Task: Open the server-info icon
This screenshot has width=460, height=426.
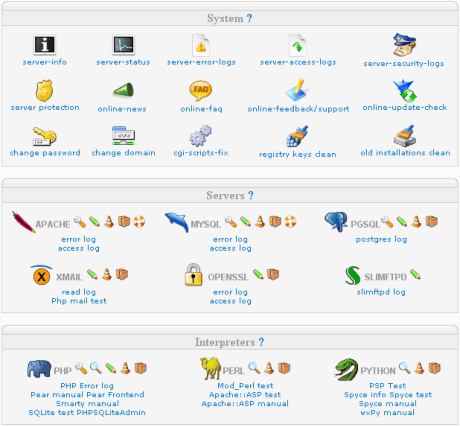Action: coord(44,45)
